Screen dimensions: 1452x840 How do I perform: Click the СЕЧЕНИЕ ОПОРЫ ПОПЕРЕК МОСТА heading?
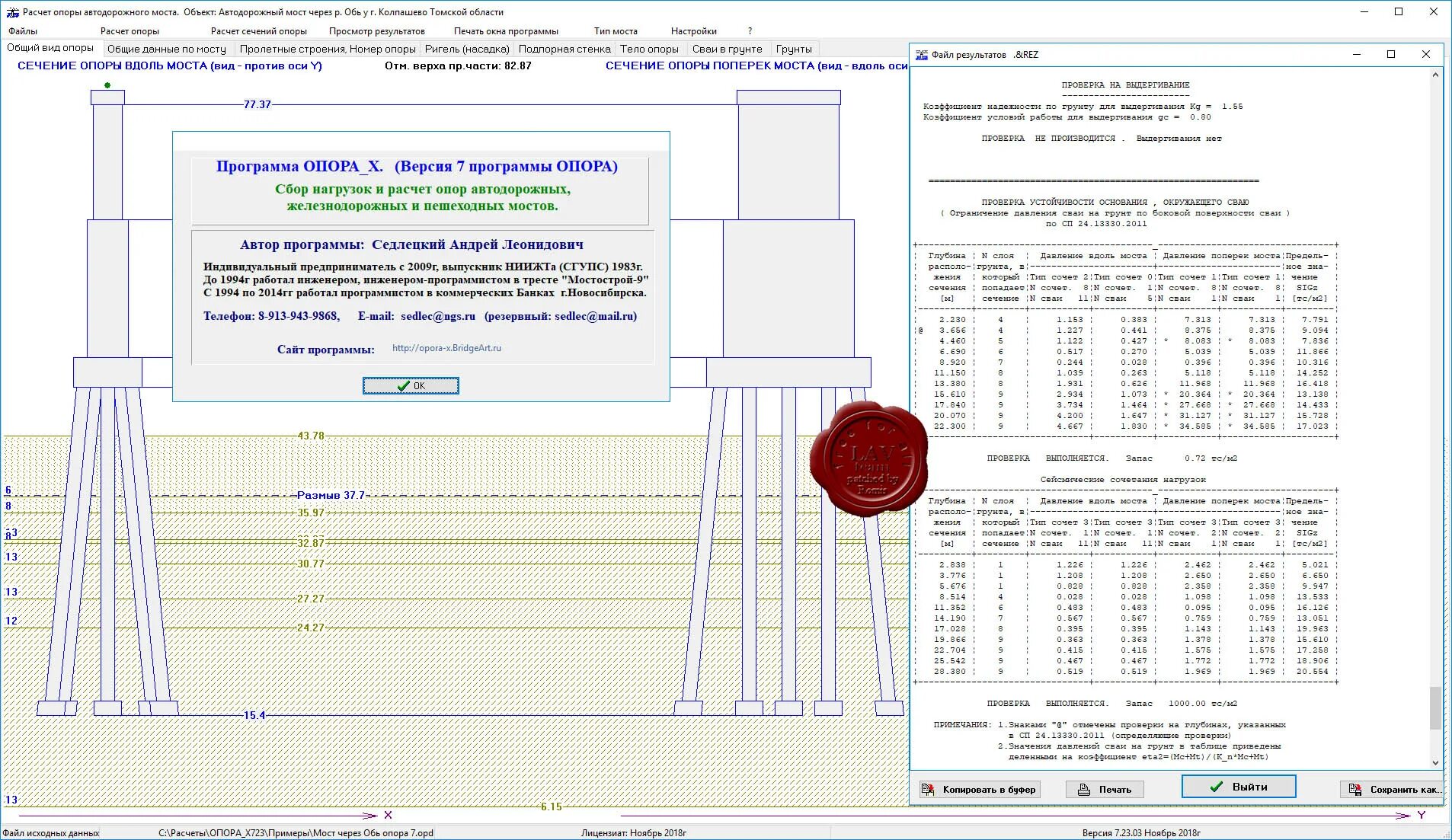point(756,65)
